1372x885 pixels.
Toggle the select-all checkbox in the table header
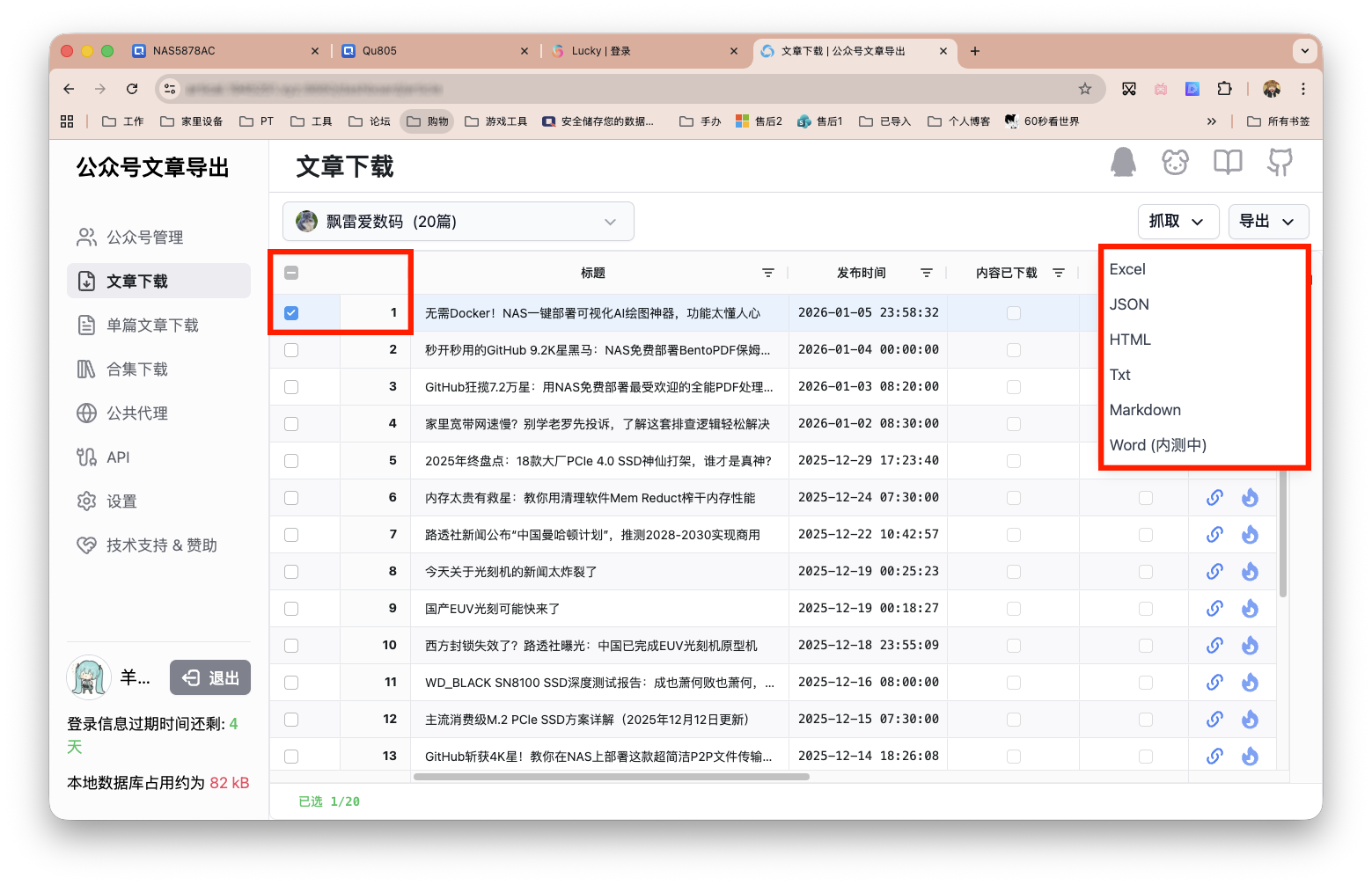291,273
